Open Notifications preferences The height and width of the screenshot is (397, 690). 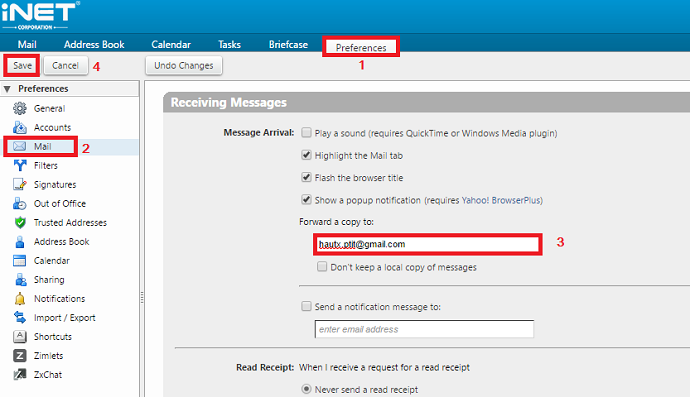(x=59, y=298)
